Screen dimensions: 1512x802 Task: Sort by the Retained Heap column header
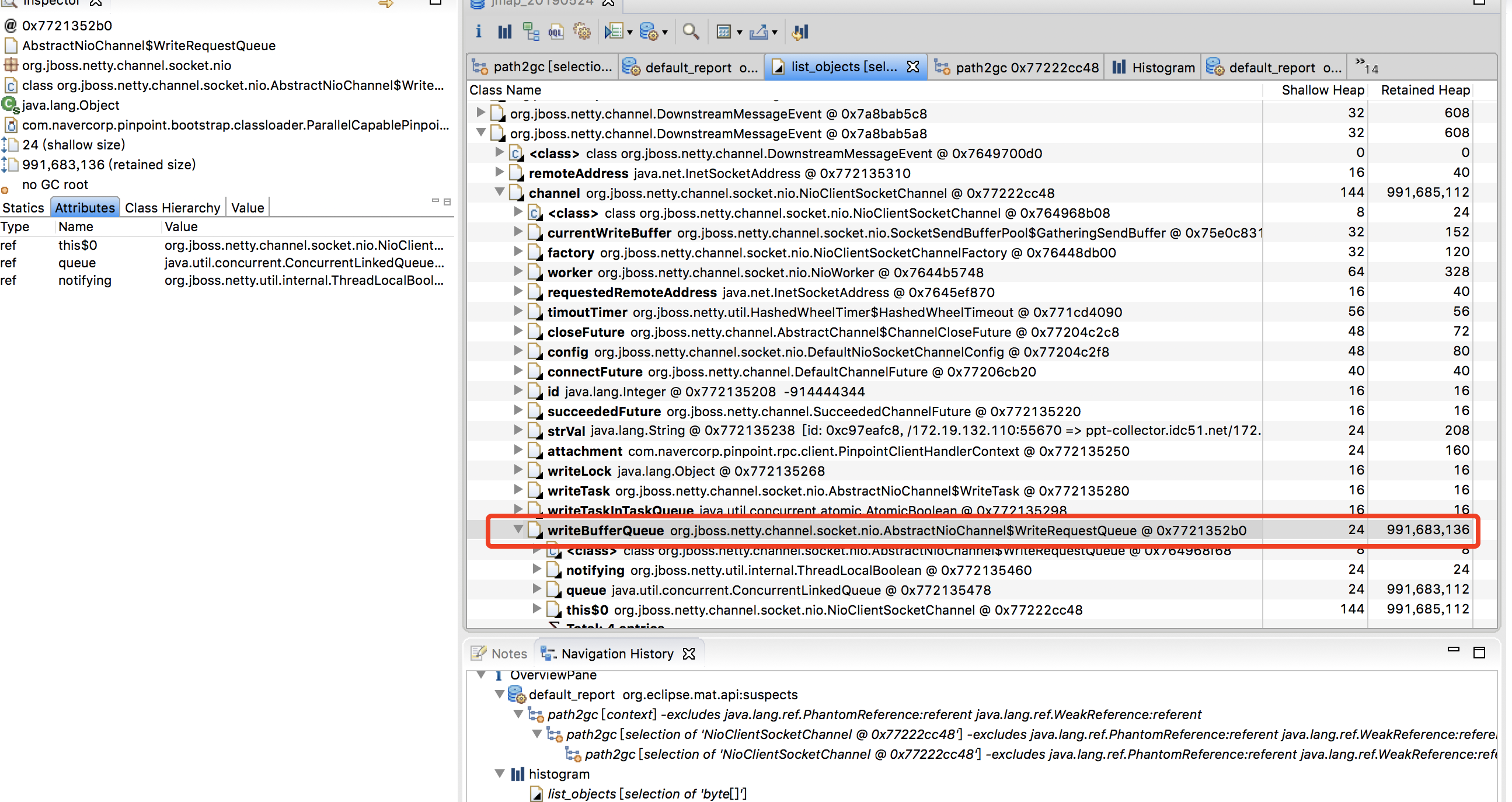point(1424,90)
